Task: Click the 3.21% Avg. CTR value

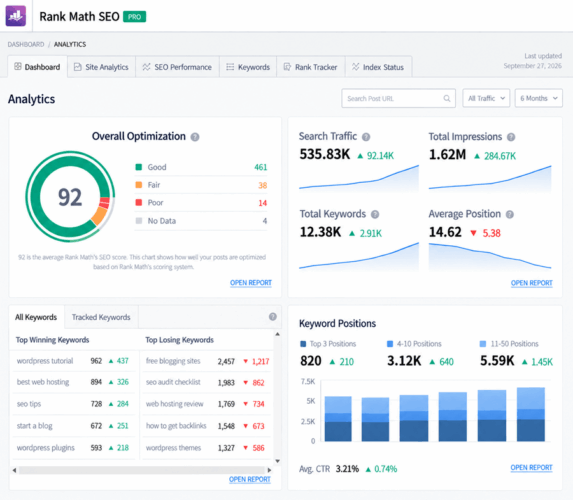Action: point(347,469)
